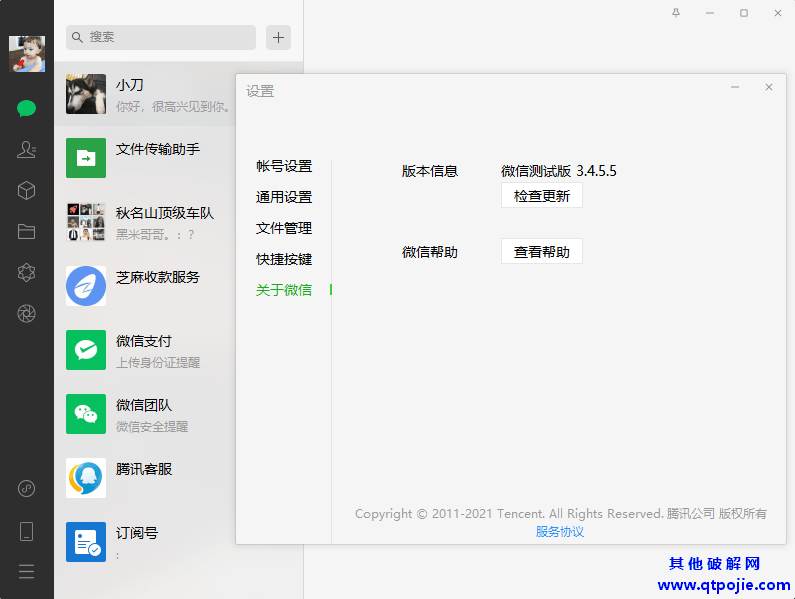Select the 关于微信 settings tab

(284, 290)
